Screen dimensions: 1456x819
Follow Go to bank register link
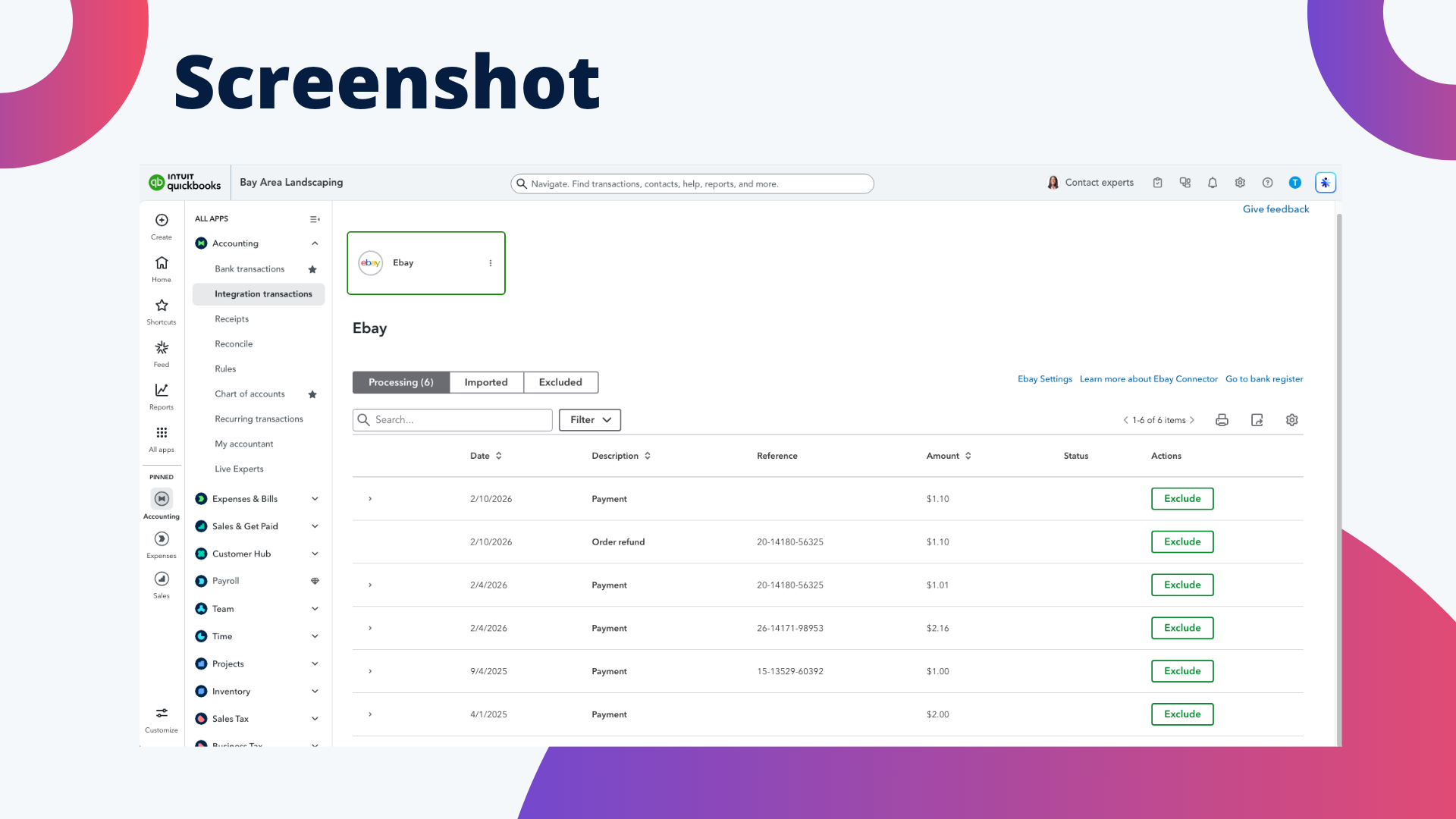[1264, 379]
